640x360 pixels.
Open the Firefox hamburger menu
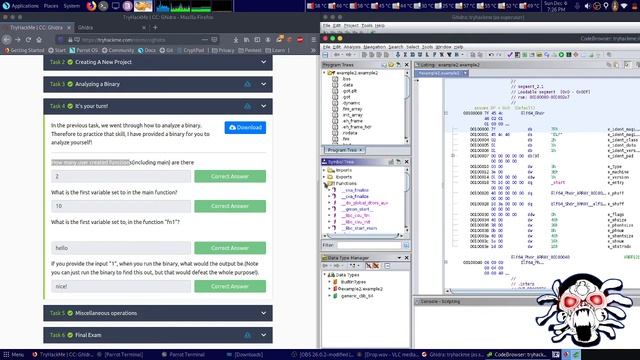point(313,40)
